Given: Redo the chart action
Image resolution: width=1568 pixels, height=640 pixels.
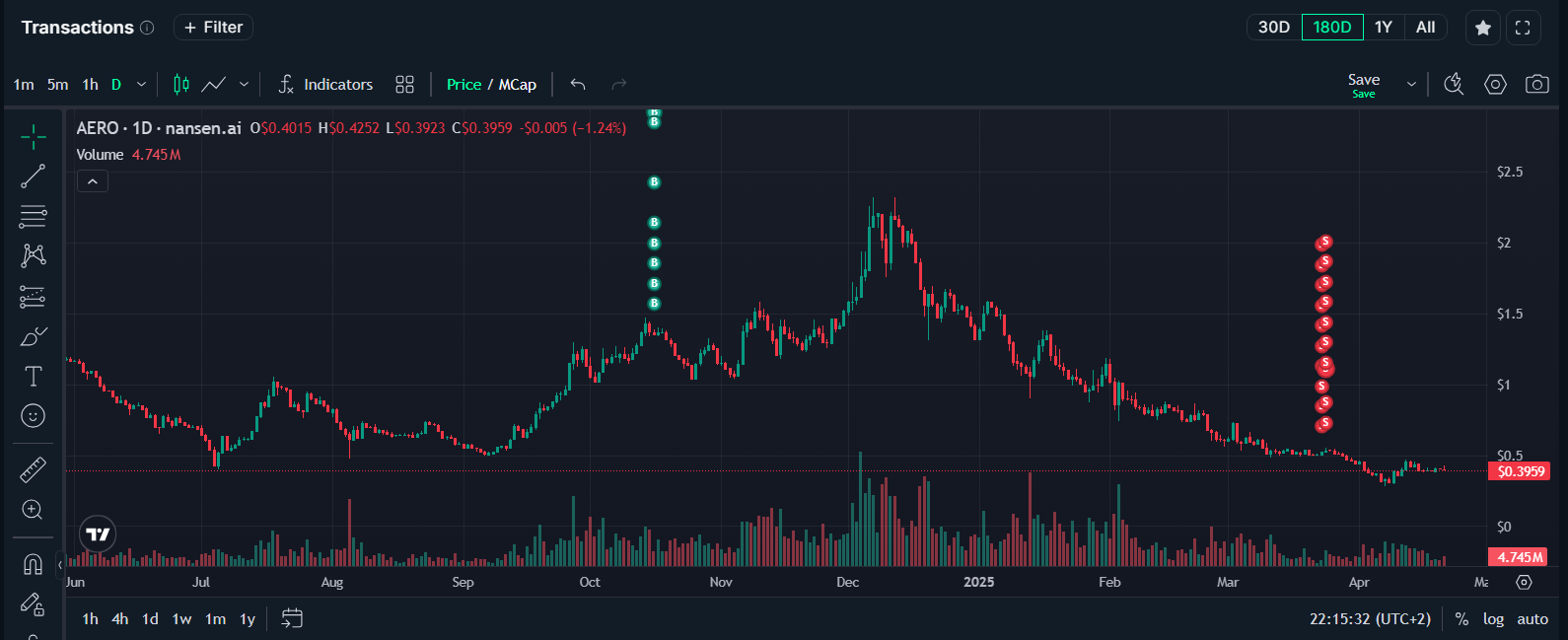Looking at the screenshot, I should tap(619, 85).
